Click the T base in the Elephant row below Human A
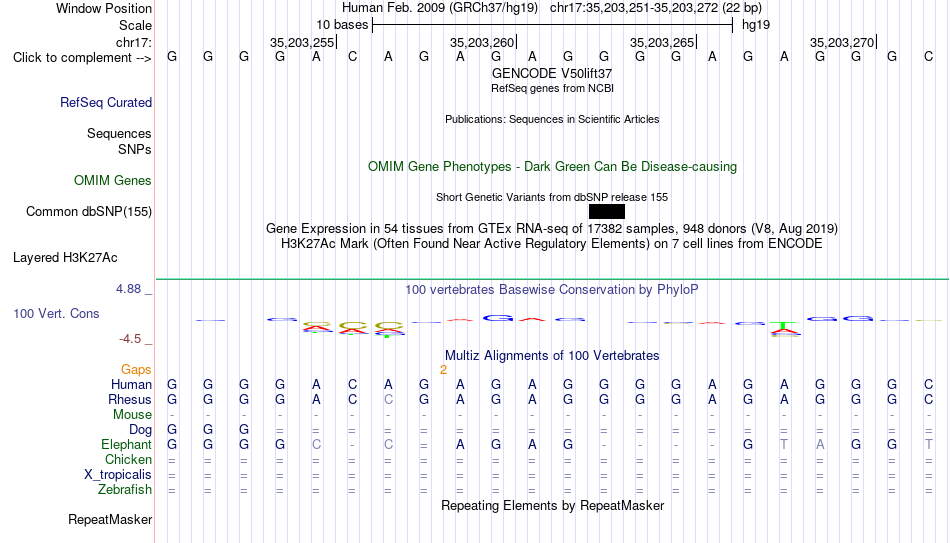This screenshot has height=543, width=950. pos(784,445)
